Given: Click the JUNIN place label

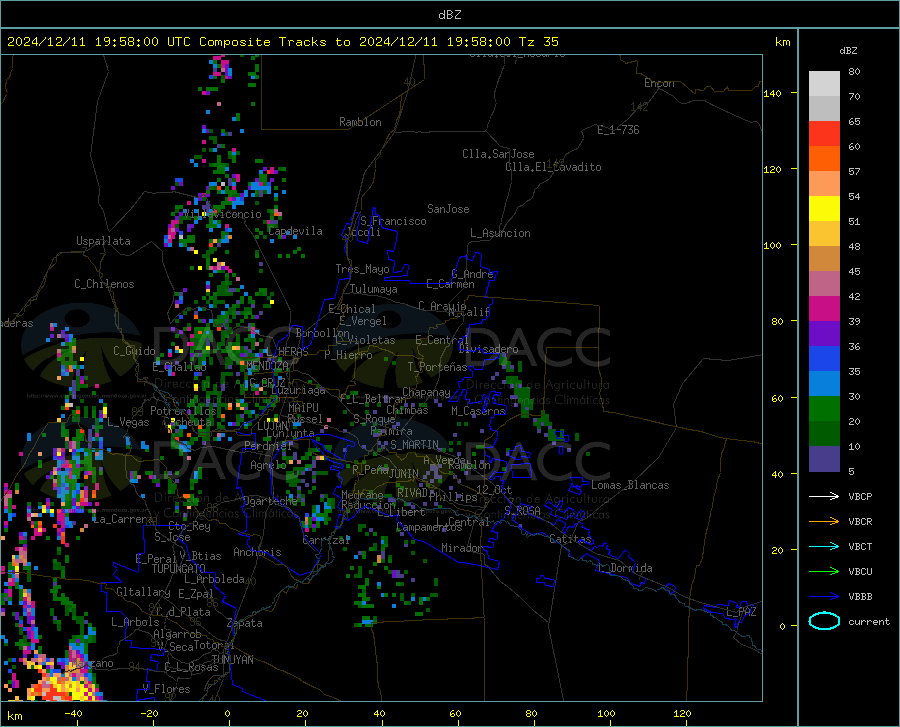Looking at the screenshot, I should click(x=404, y=474).
